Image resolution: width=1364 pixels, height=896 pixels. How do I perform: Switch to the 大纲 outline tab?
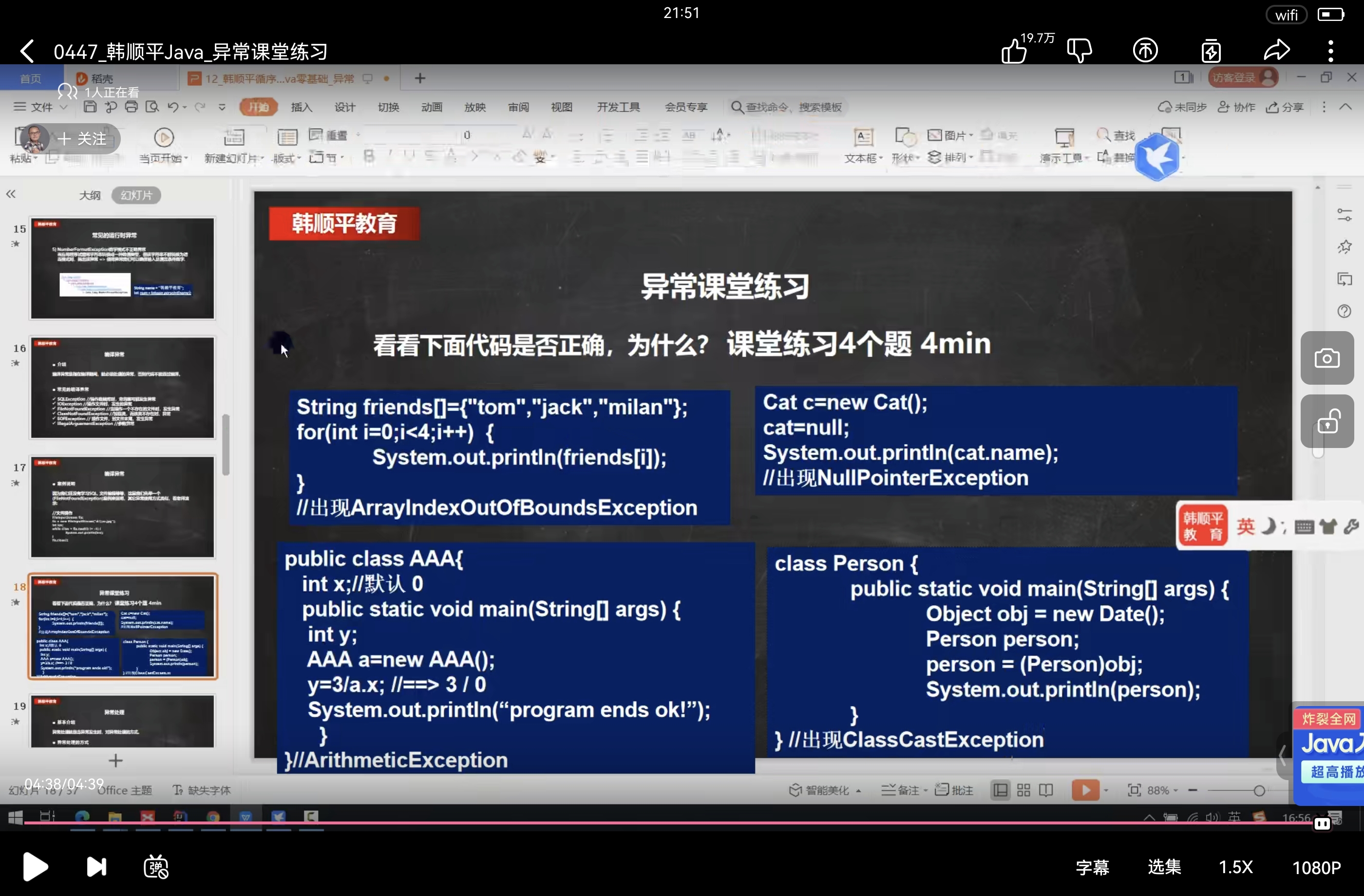pos(90,195)
